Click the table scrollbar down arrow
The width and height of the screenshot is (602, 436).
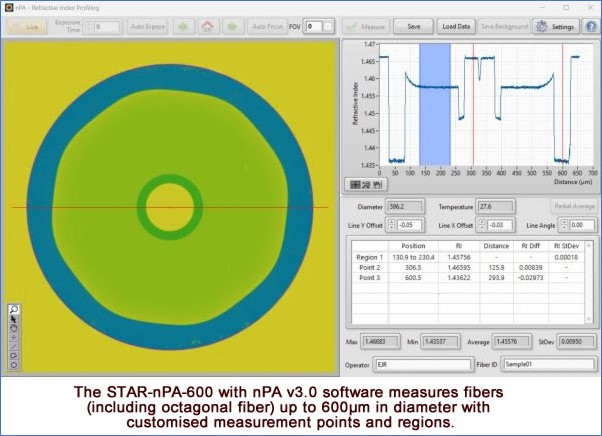tap(589, 319)
